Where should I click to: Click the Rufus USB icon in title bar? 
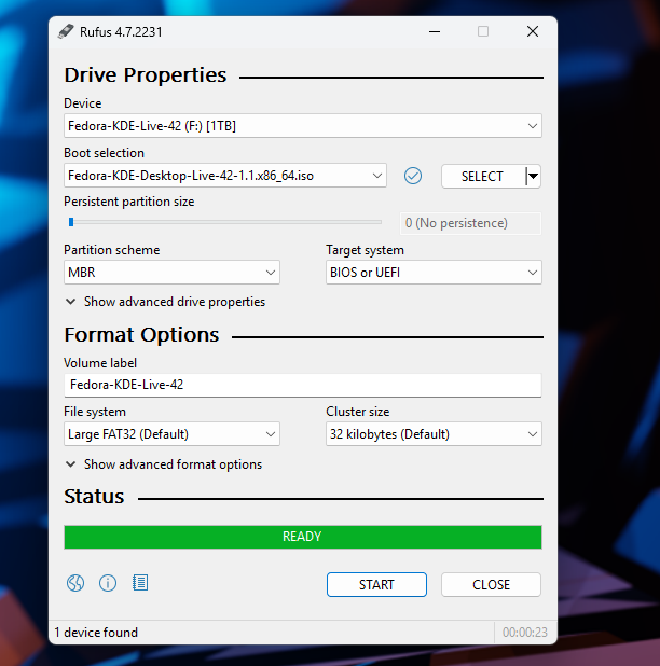pos(65,32)
